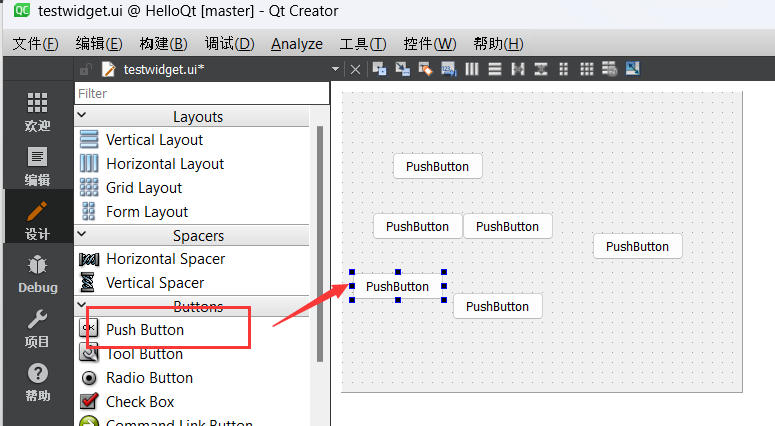Click the widget box vertical scrollbar

coord(319,244)
